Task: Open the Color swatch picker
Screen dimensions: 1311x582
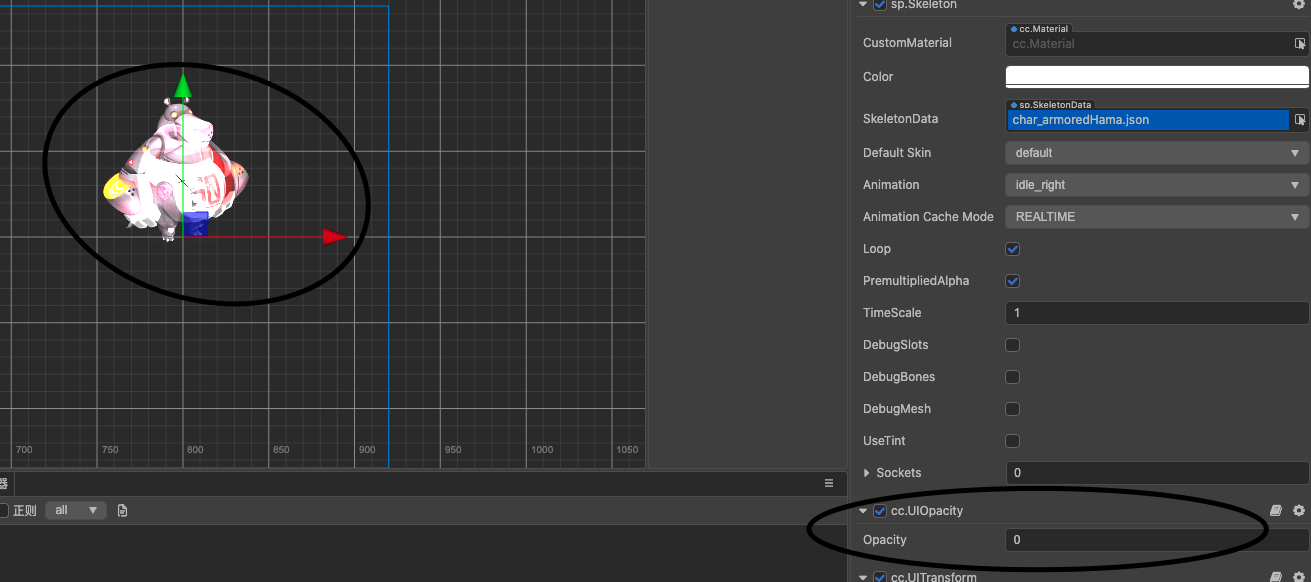Action: pos(1157,77)
